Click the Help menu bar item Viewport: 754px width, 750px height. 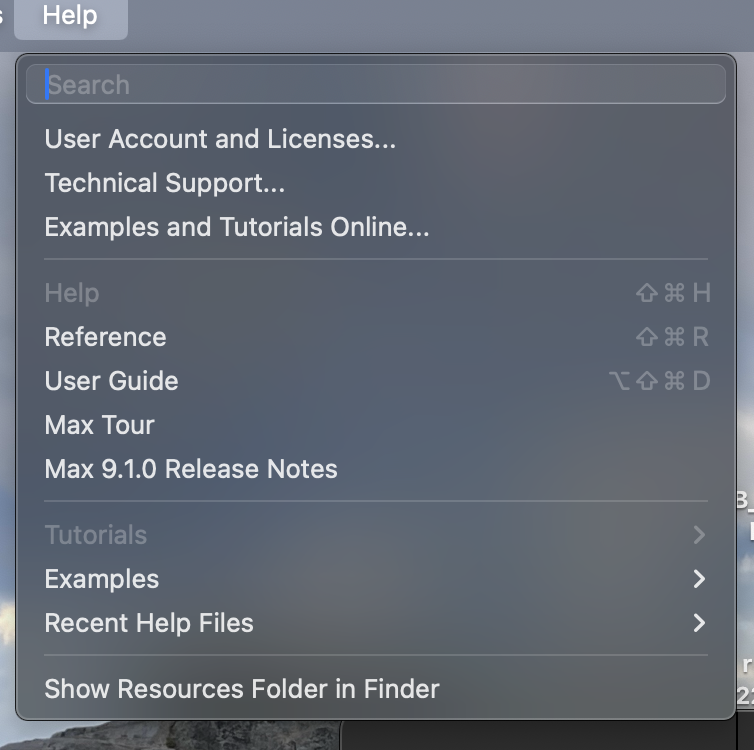(70, 16)
